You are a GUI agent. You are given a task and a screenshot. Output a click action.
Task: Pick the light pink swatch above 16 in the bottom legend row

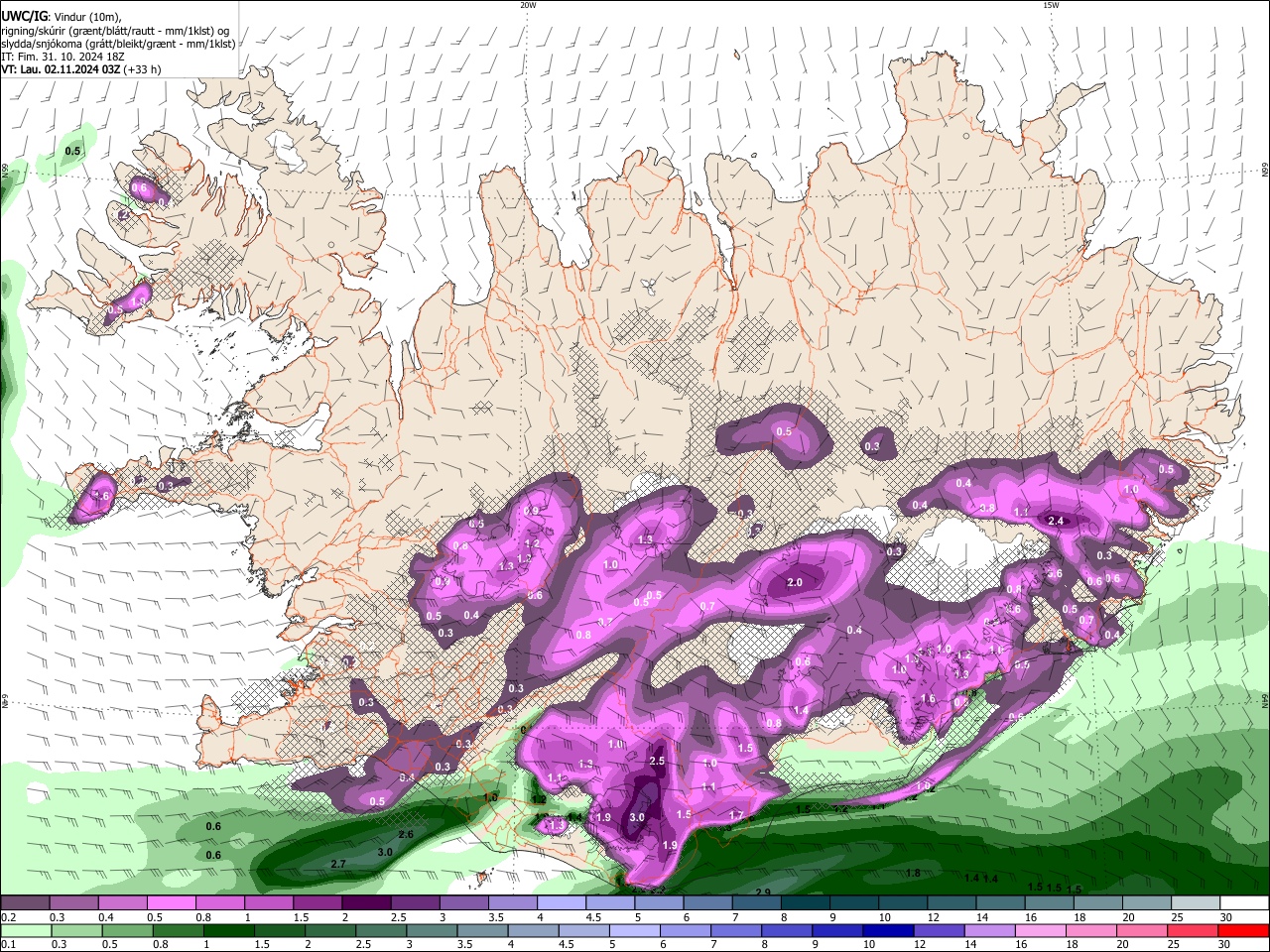pos(1039,931)
